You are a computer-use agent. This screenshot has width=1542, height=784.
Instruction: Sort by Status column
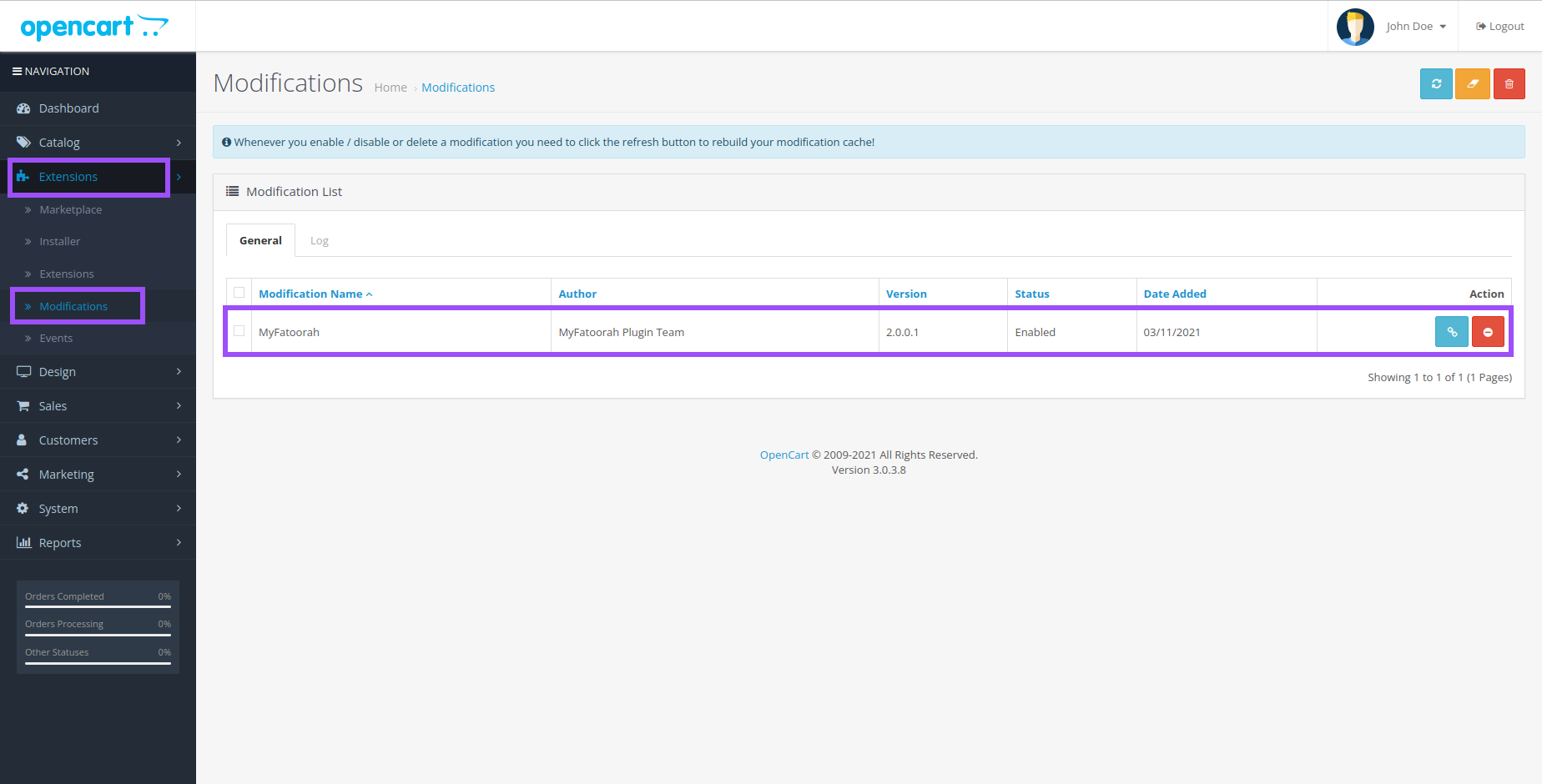click(1032, 294)
